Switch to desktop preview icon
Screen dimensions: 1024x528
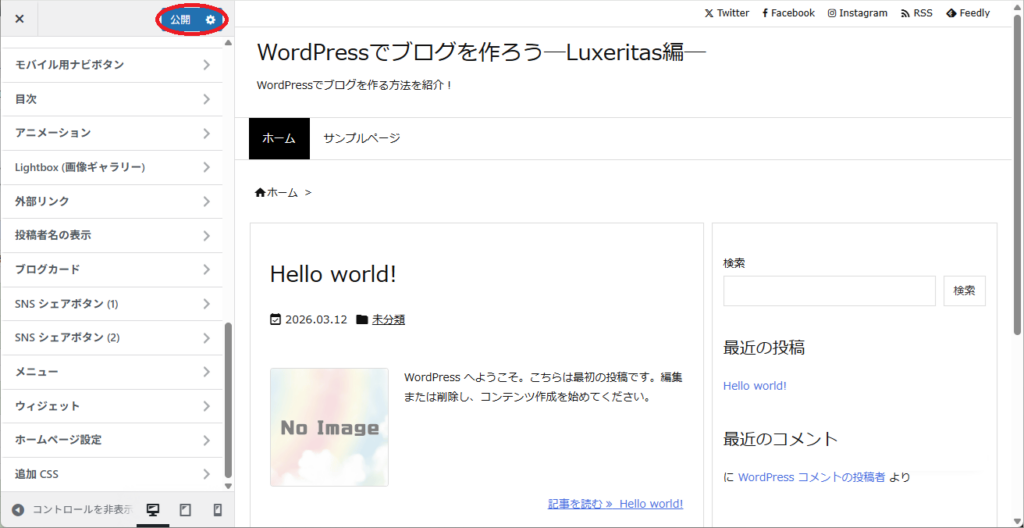[153, 510]
